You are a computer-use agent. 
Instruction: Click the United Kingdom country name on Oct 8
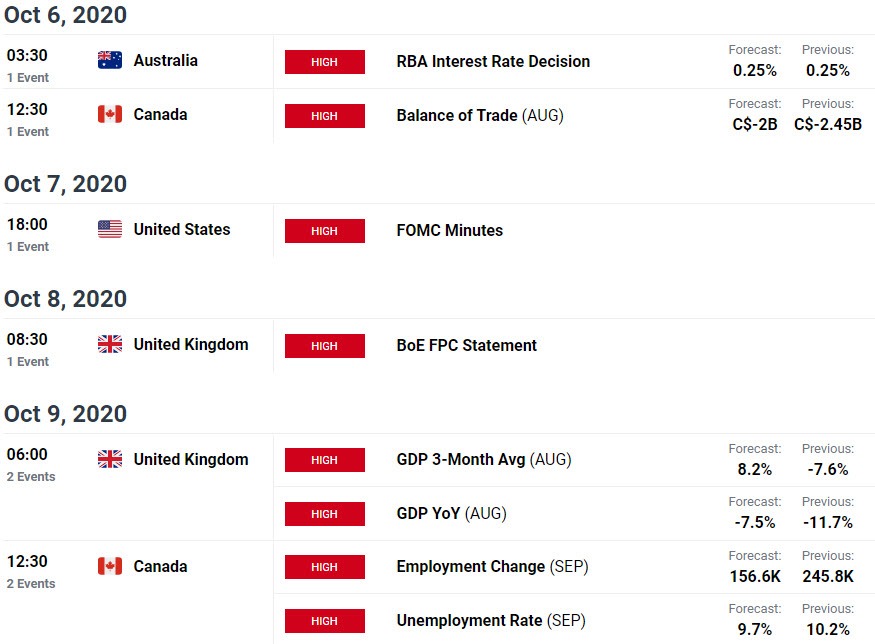coord(191,345)
